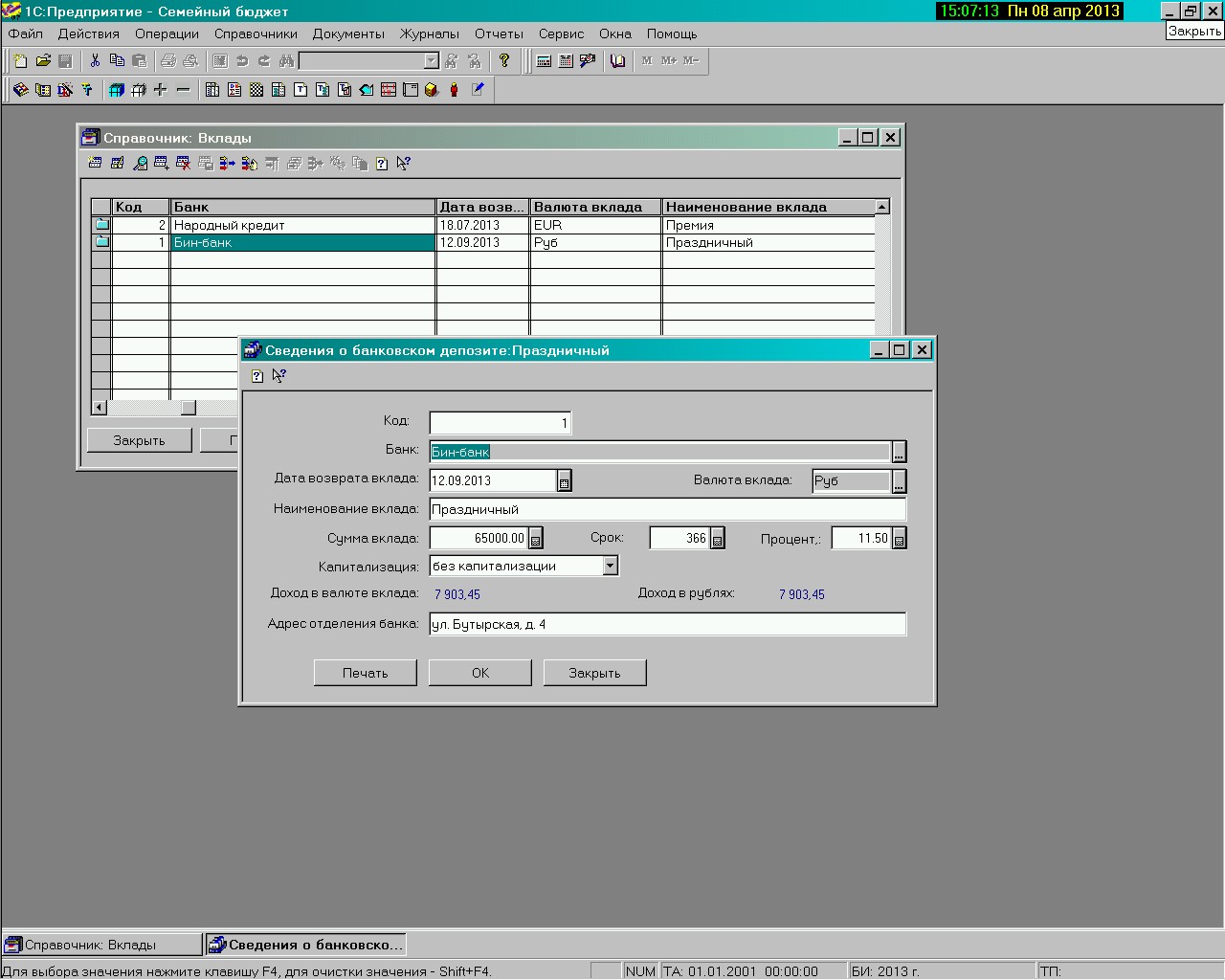Click the Open file folder icon

coord(43,61)
